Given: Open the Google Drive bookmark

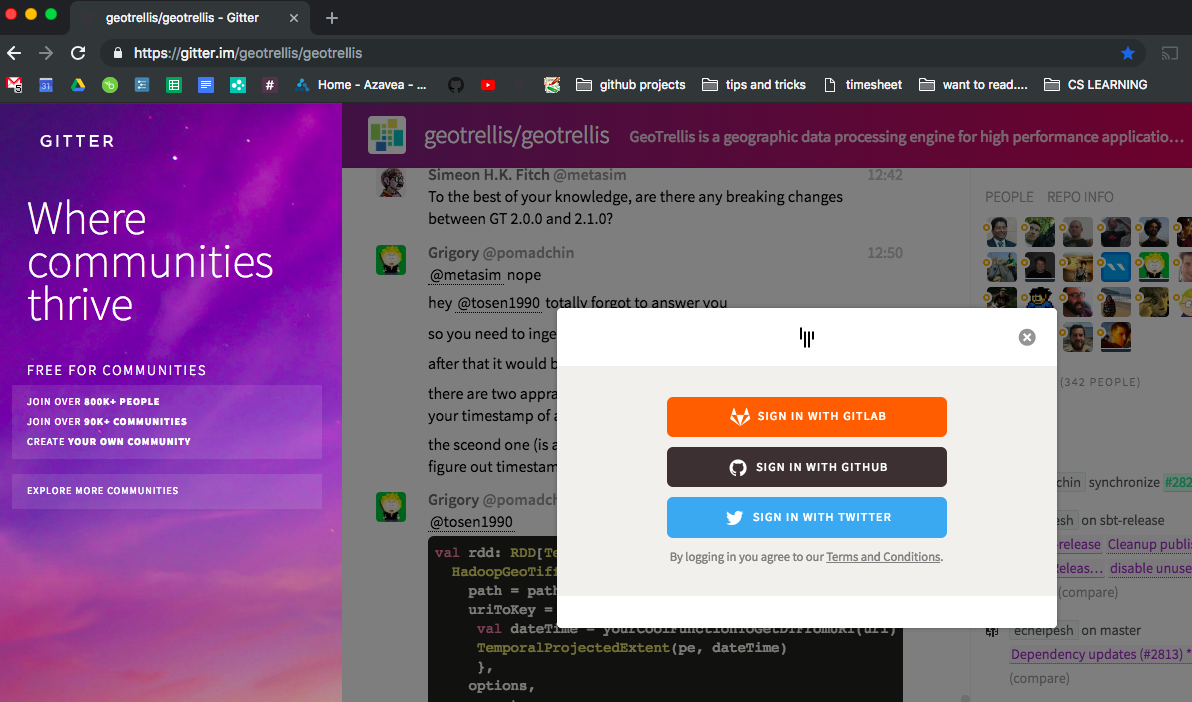Looking at the screenshot, I should click(78, 85).
